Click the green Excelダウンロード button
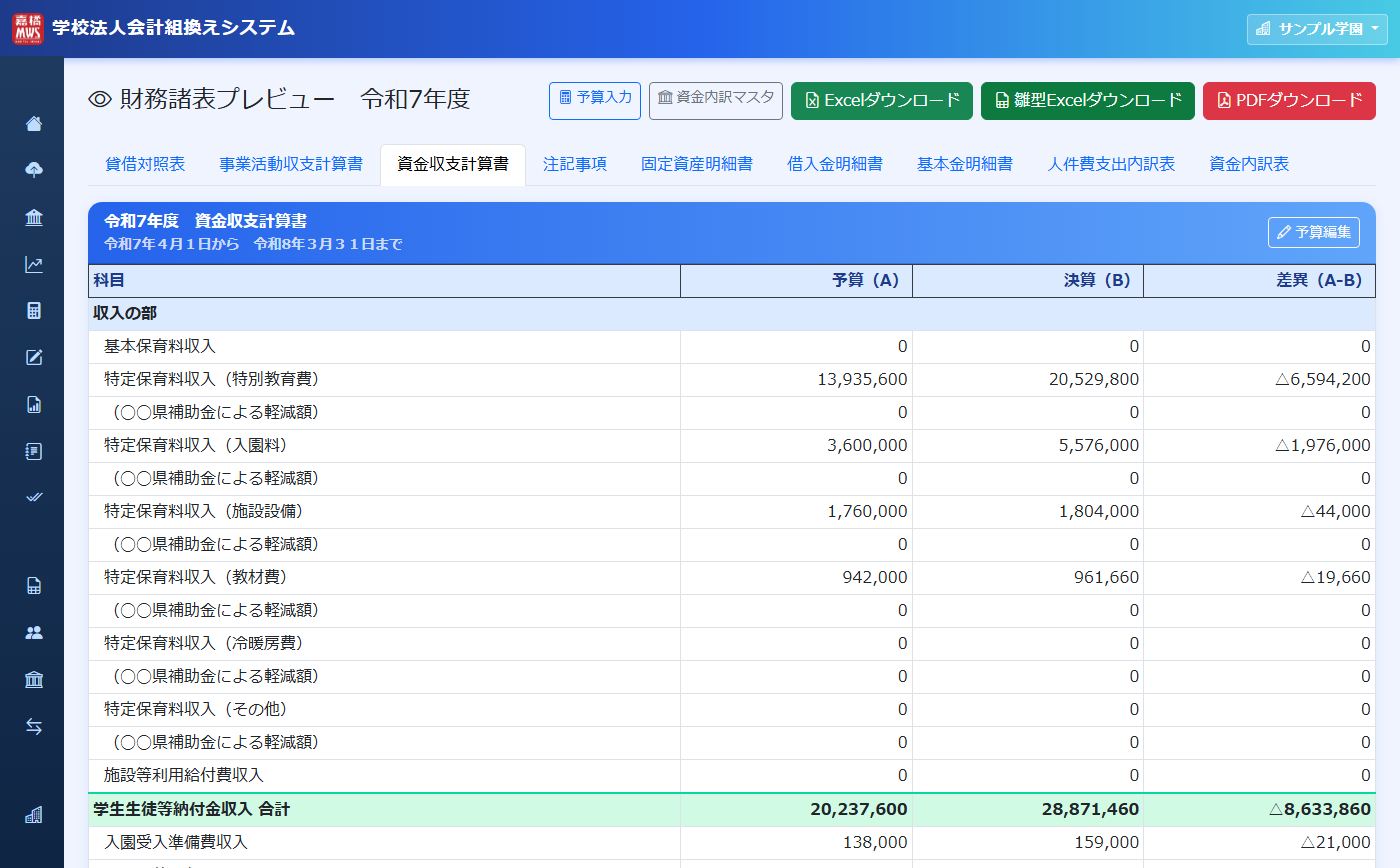Image resolution: width=1400 pixels, height=868 pixels. click(882, 100)
